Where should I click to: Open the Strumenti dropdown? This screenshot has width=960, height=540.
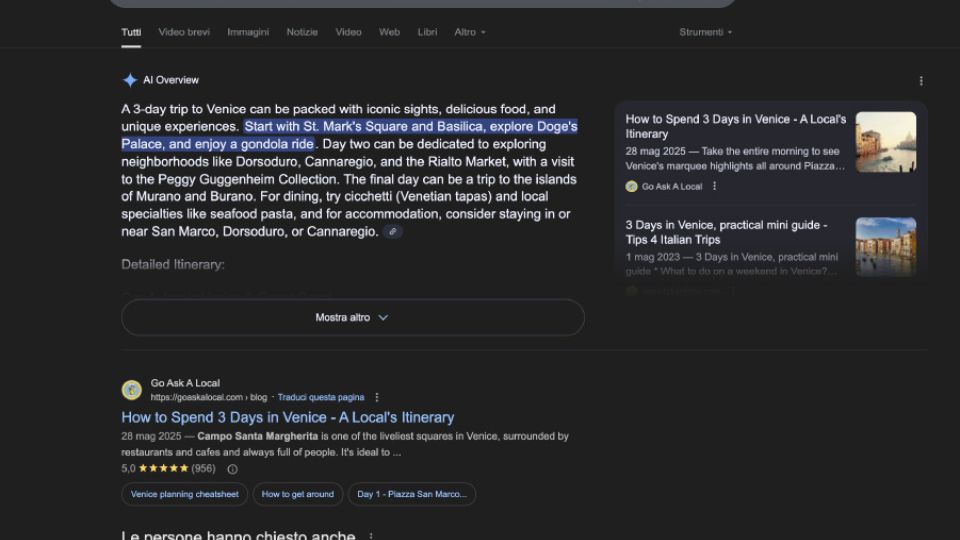705,32
